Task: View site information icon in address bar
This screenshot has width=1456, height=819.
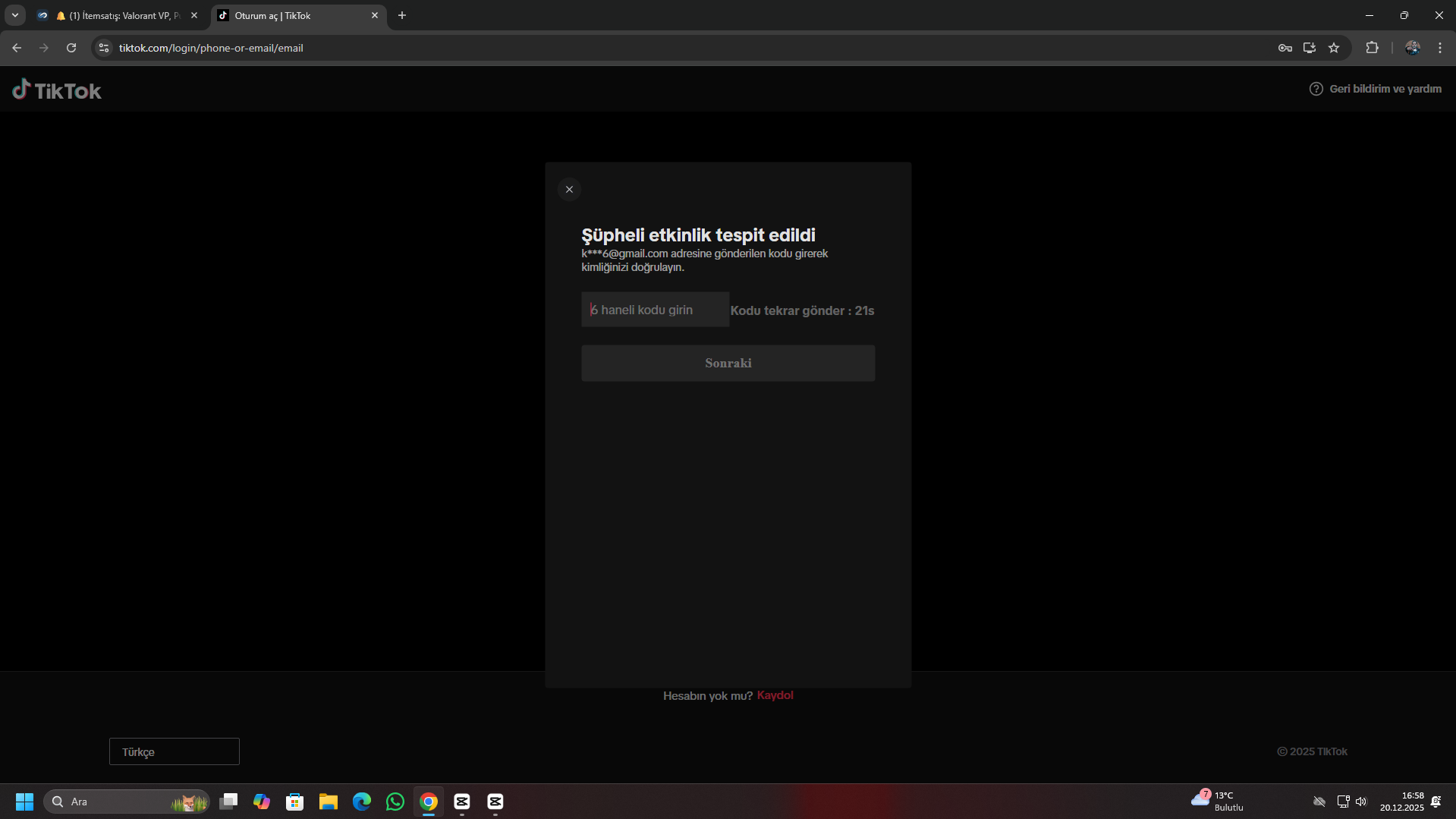Action: [104, 48]
